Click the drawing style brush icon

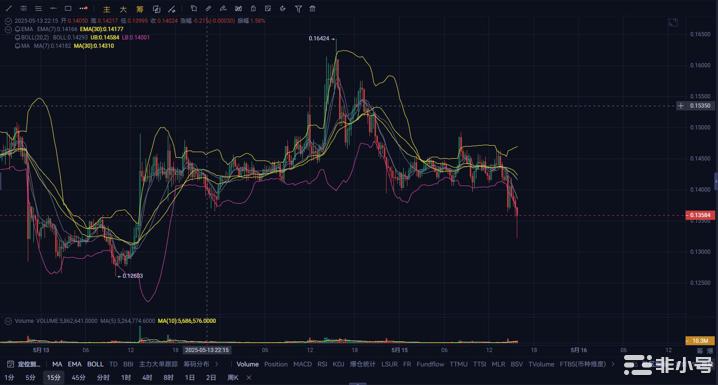point(223,8)
